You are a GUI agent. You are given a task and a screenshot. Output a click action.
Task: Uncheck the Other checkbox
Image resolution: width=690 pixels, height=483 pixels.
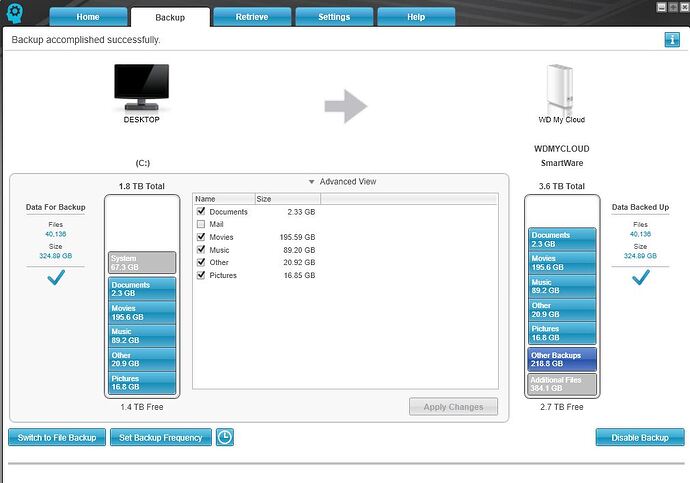tap(201, 262)
